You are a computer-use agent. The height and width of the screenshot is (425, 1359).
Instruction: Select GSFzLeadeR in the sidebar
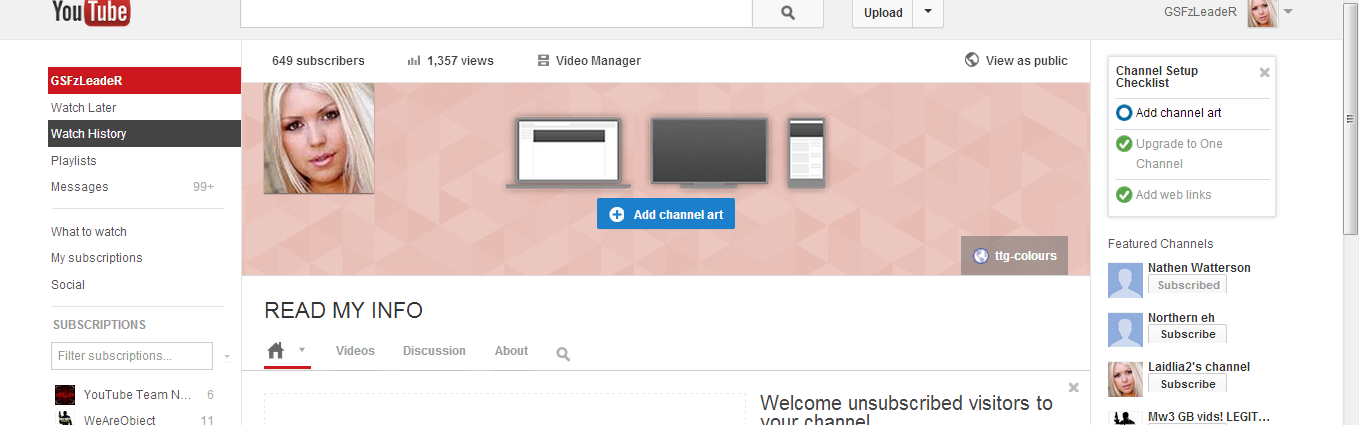pos(145,81)
